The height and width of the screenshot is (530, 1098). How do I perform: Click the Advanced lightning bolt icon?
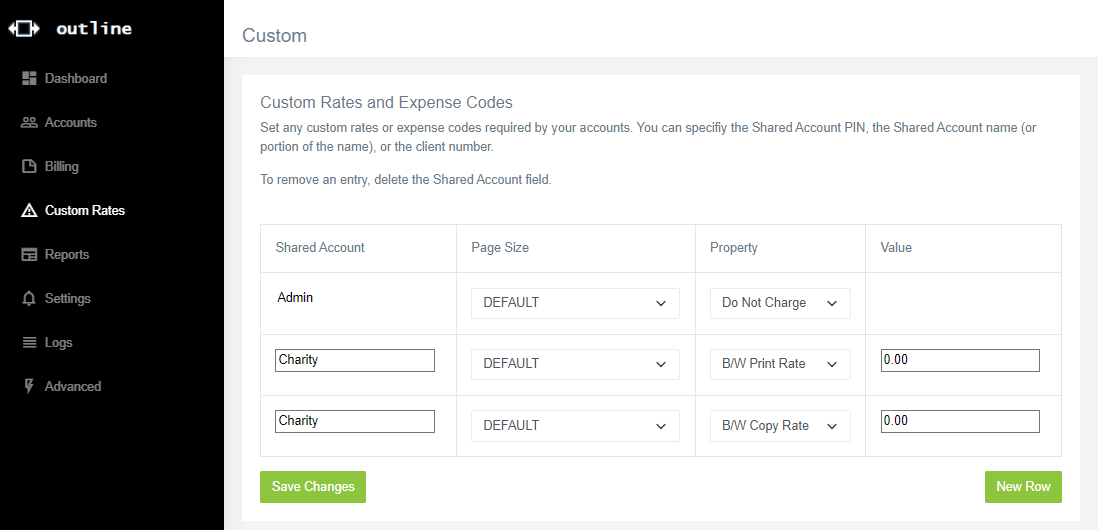pos(29,386)
